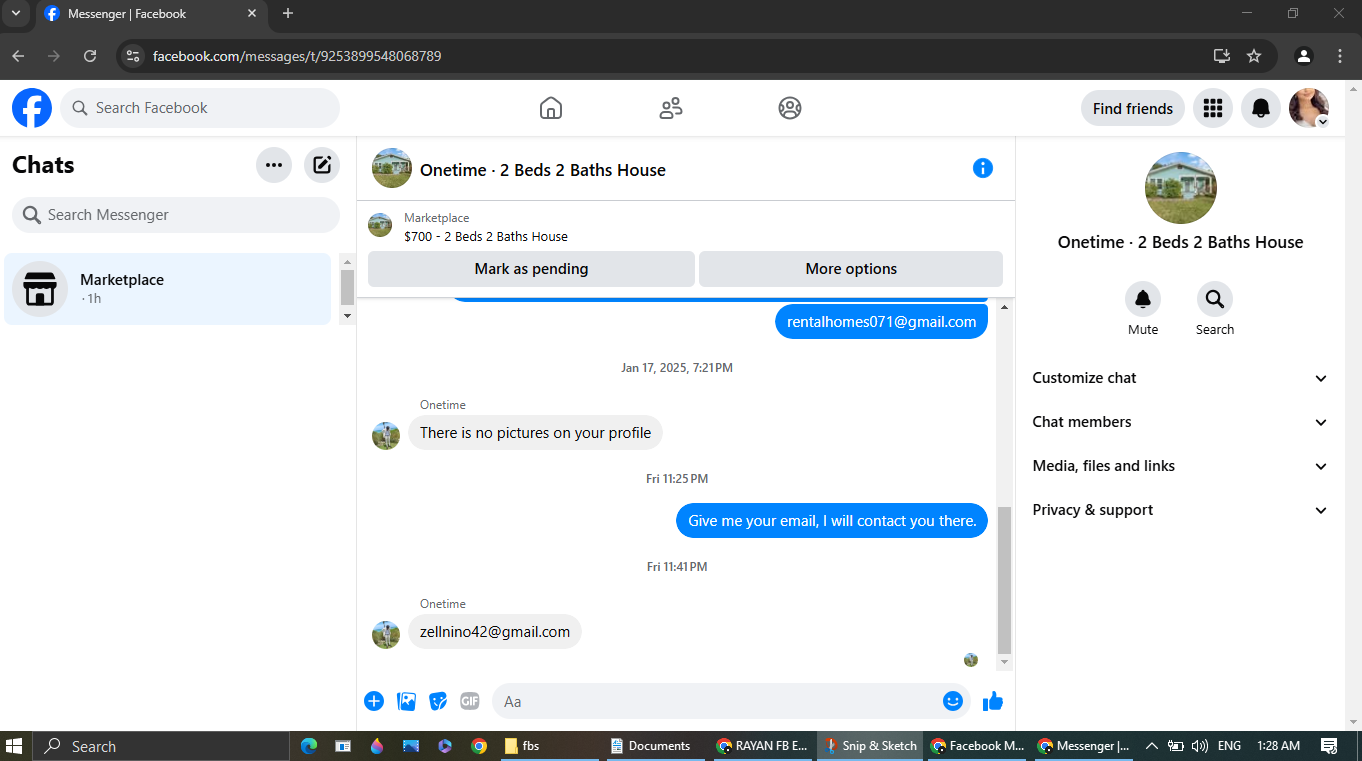The image size is (1362, 761).
Task: Choose a GIF icon
Action: point(470,701)
